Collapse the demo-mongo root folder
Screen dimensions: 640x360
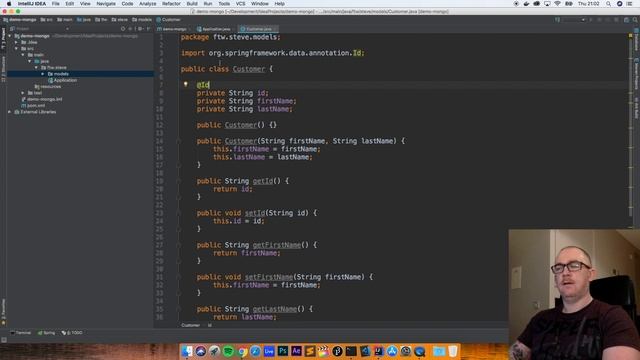click(10, 36)
